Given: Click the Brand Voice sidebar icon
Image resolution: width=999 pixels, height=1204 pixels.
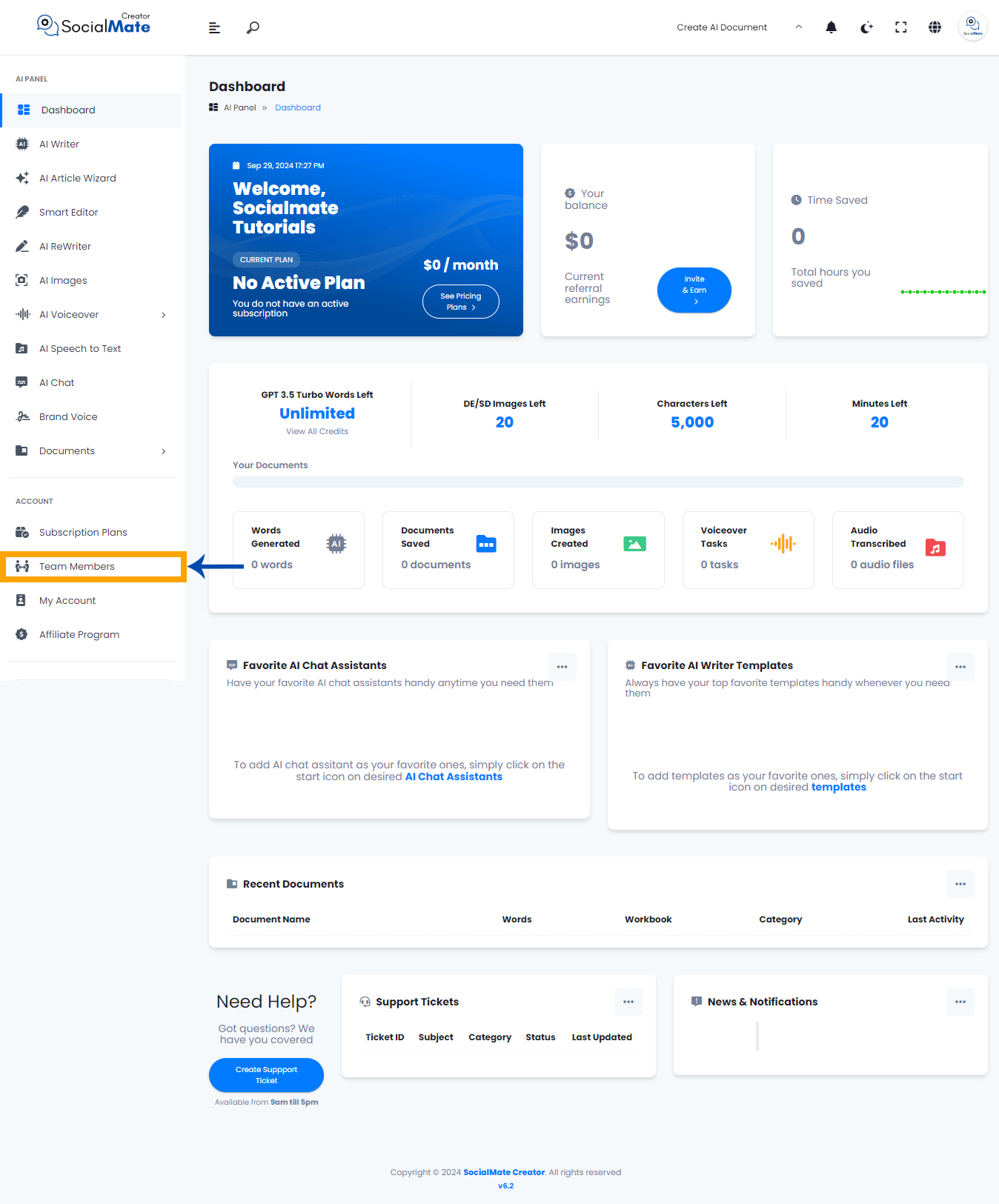Looking at the screenshot, I should pos(22,416).
